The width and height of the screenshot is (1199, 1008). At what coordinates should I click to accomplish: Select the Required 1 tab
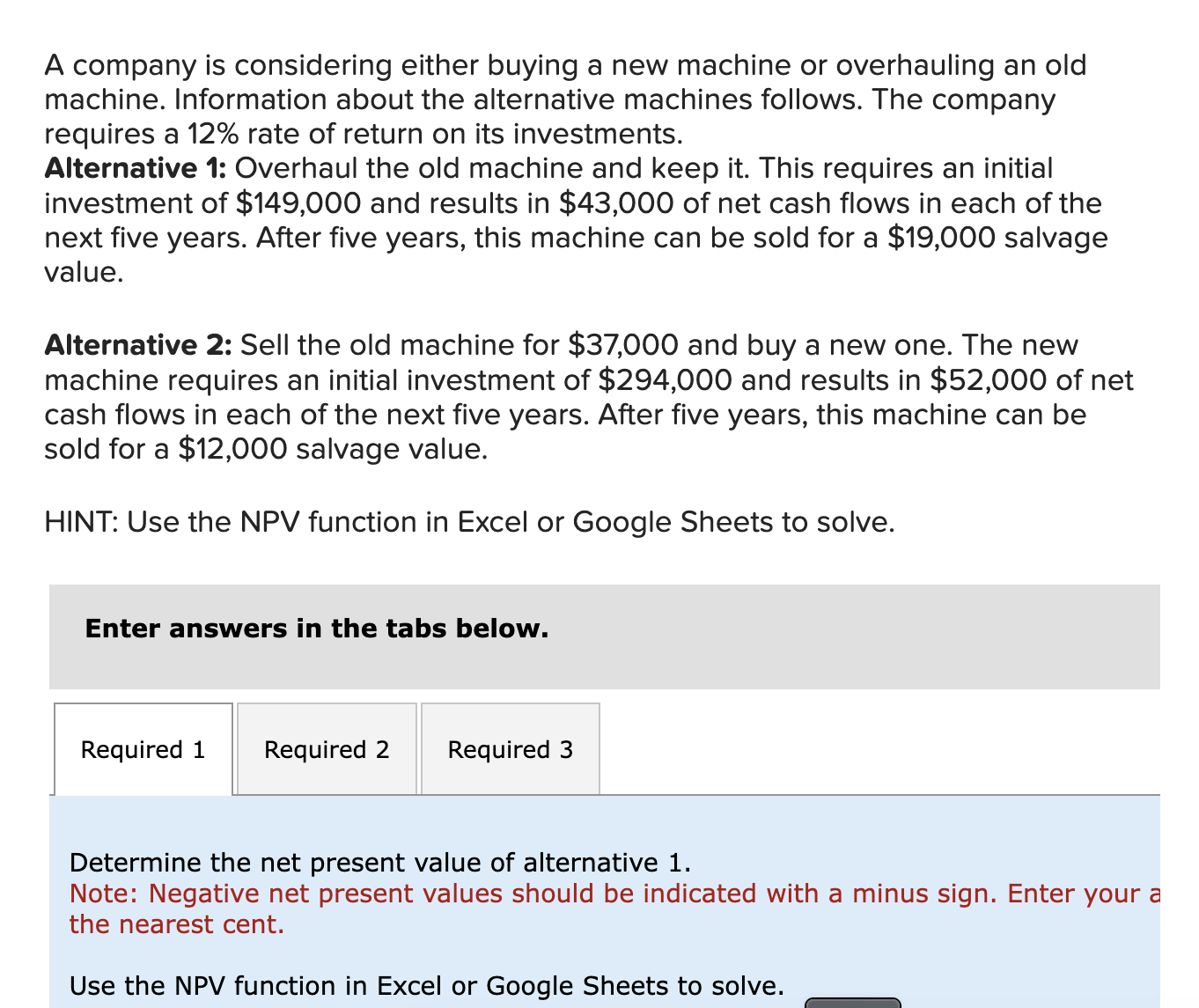tap(143, 749)
